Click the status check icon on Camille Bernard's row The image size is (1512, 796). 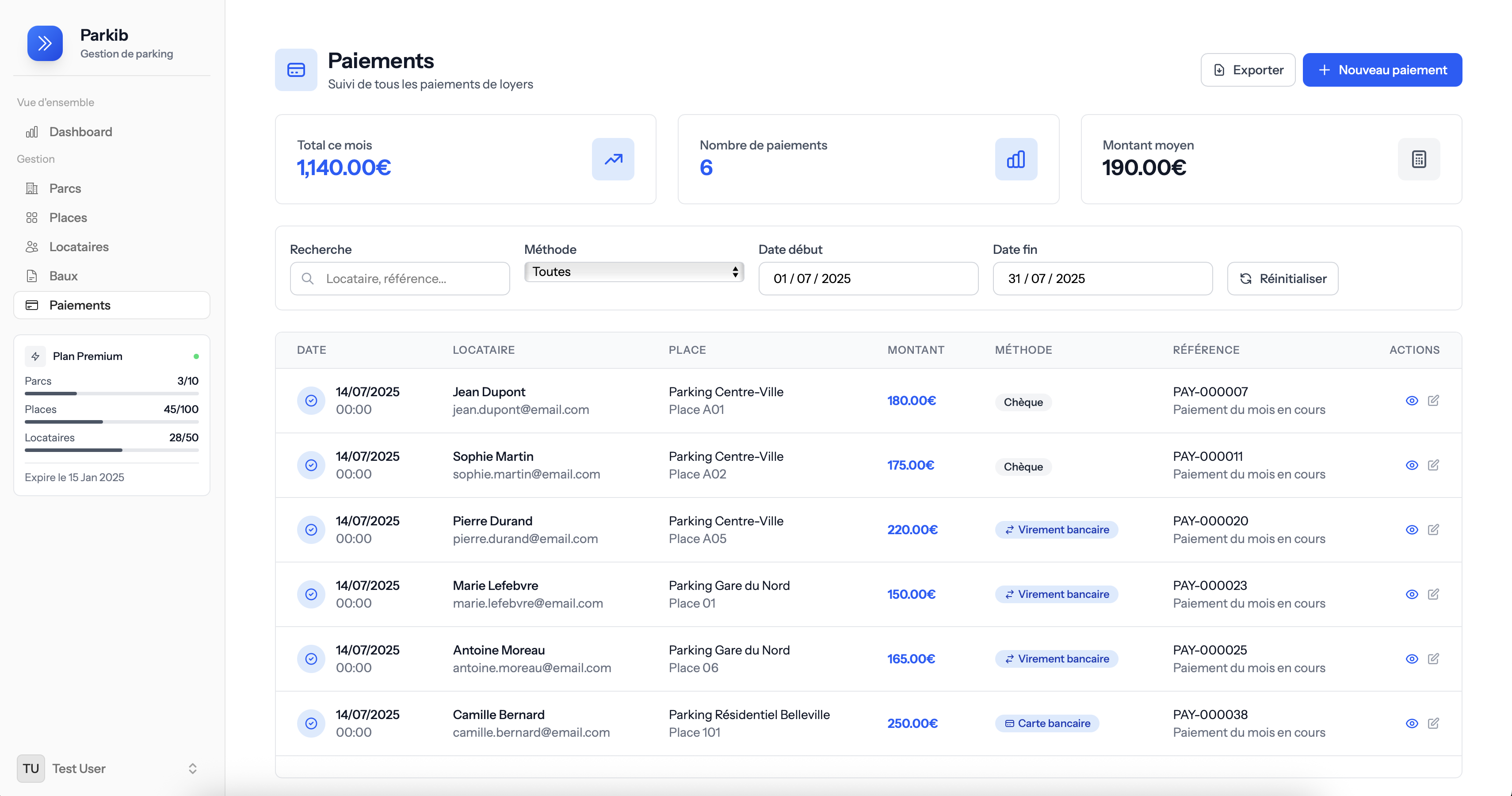pyautogui.click(x=312, y=723)
